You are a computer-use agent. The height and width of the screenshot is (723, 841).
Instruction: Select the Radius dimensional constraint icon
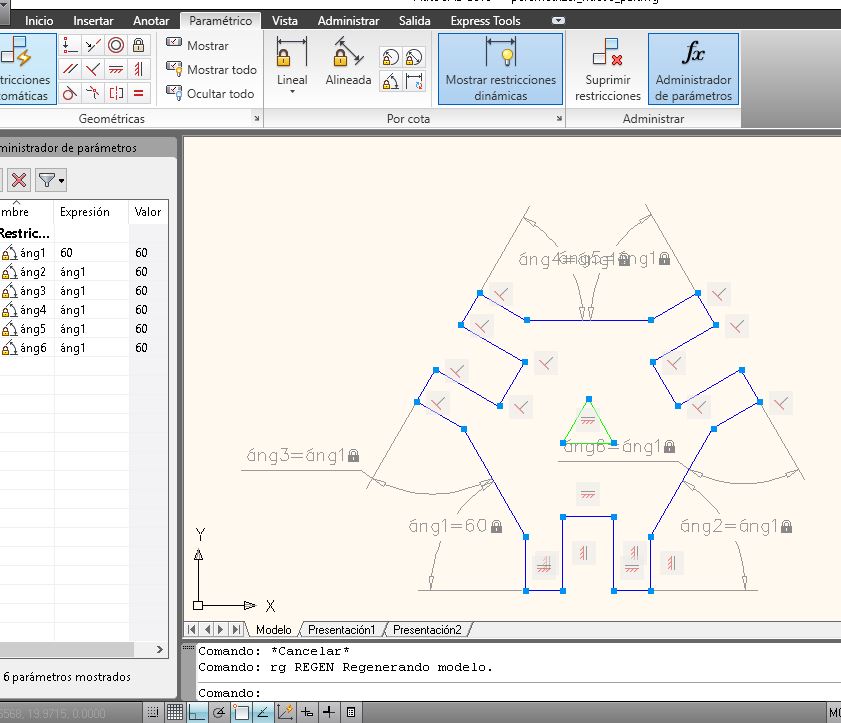click(x=390, y=57)
